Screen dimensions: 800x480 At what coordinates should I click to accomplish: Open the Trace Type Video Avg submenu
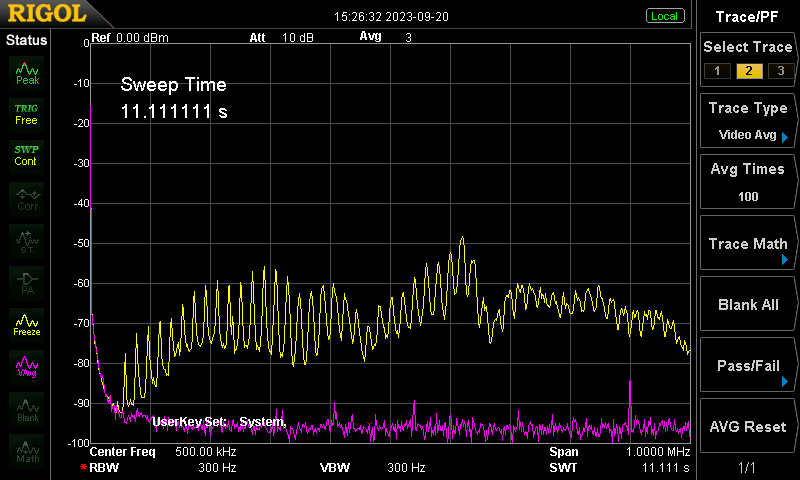[747, 121]
